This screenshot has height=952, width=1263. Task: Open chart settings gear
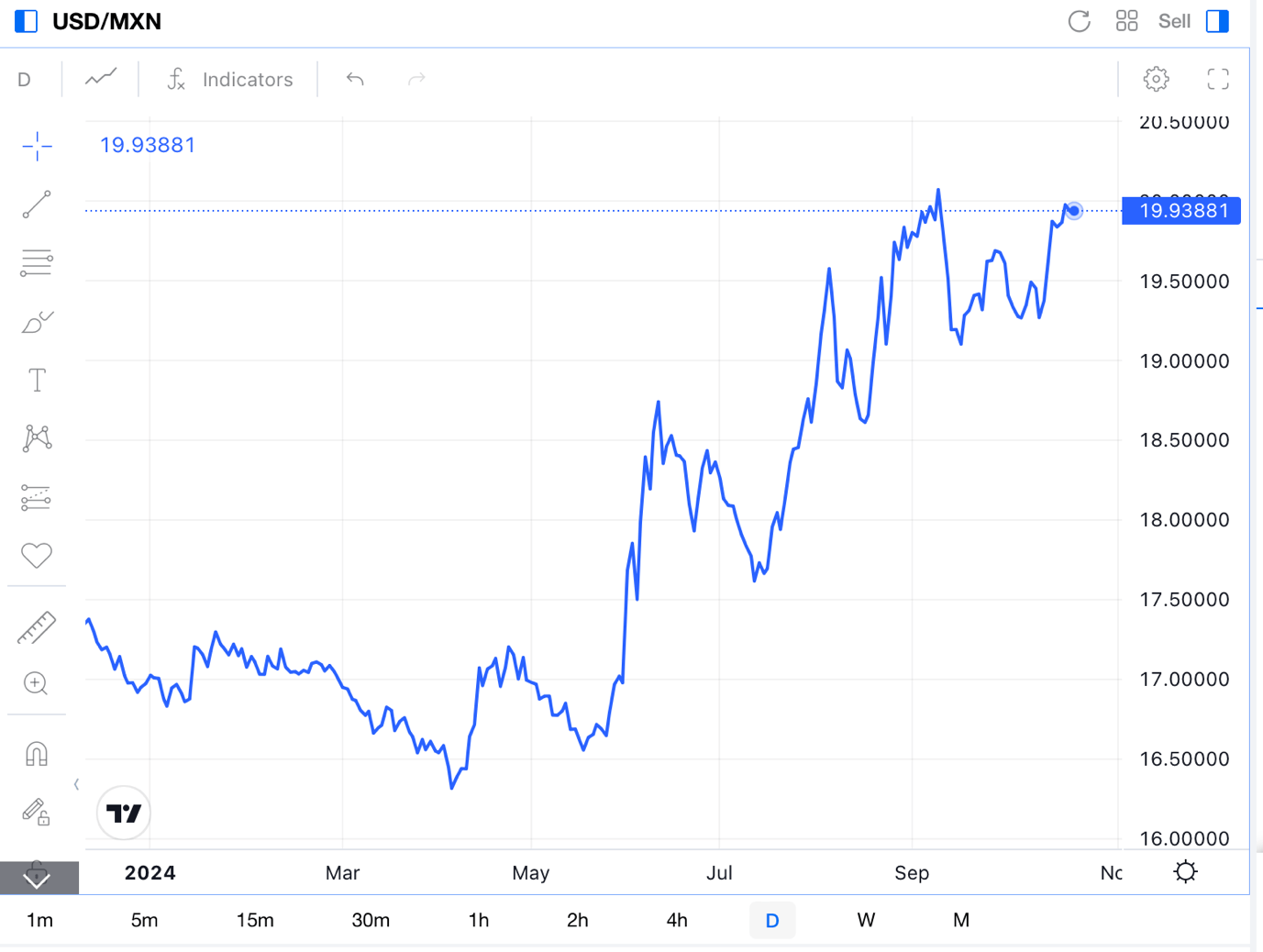(1156, 80)
